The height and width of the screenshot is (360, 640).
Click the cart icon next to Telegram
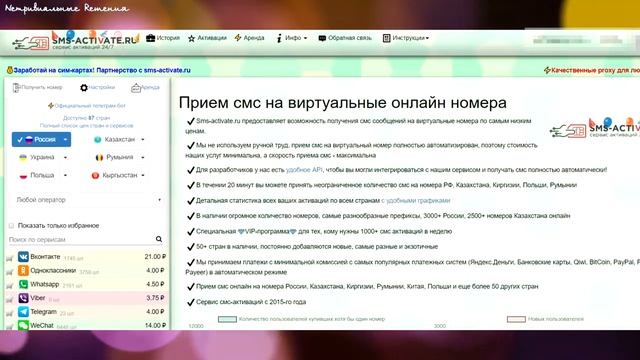tap(10, 313)
